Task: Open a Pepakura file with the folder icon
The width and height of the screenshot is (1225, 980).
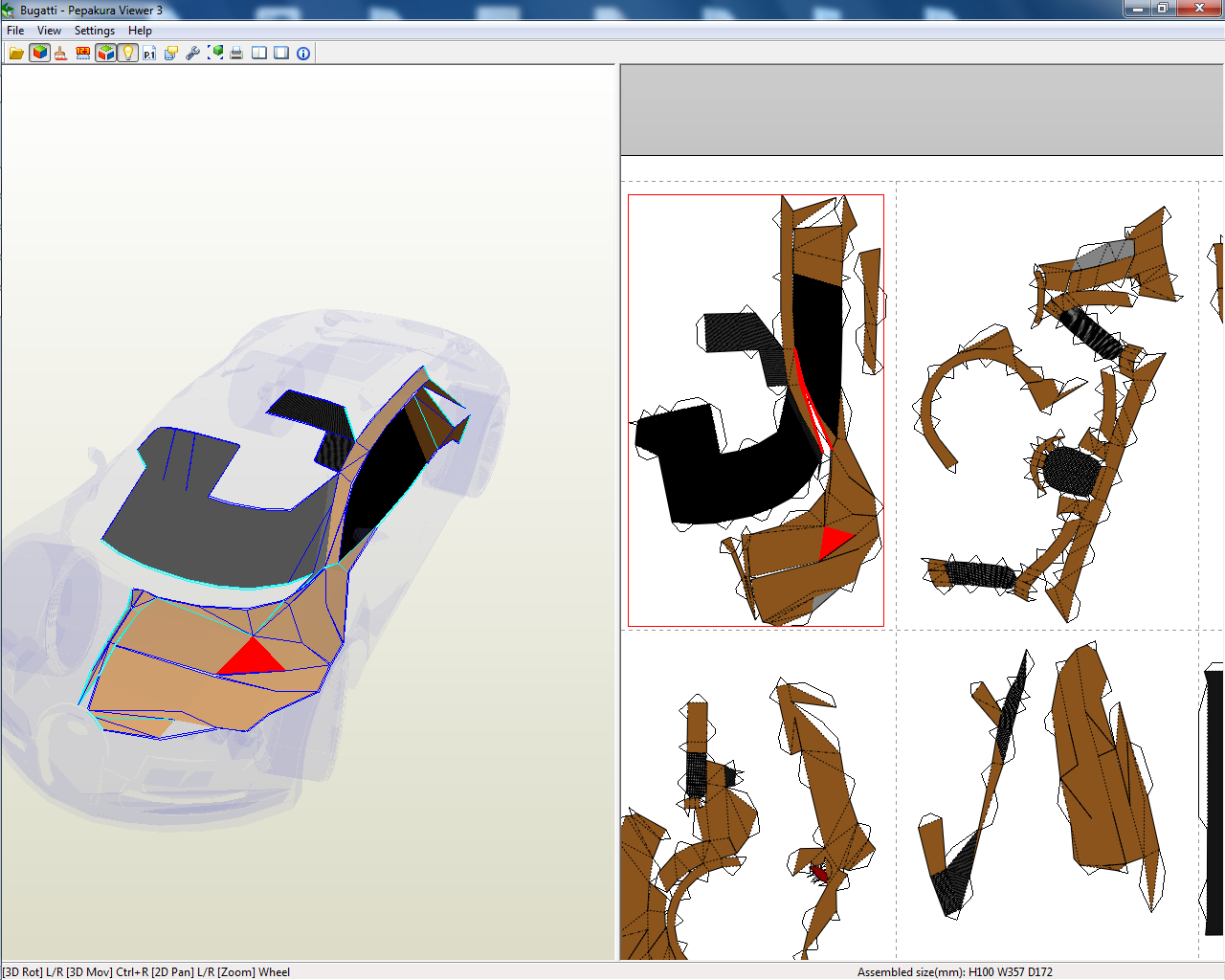Action: tap(15, 53)
